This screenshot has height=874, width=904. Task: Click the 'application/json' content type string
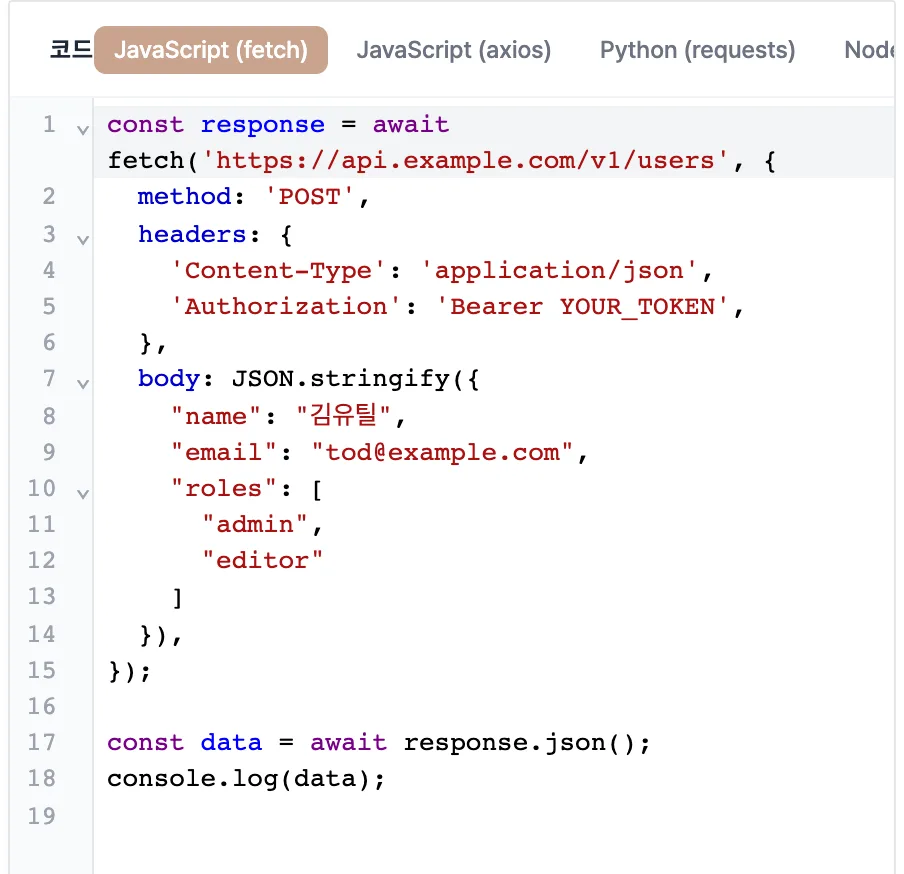[559, 271]
